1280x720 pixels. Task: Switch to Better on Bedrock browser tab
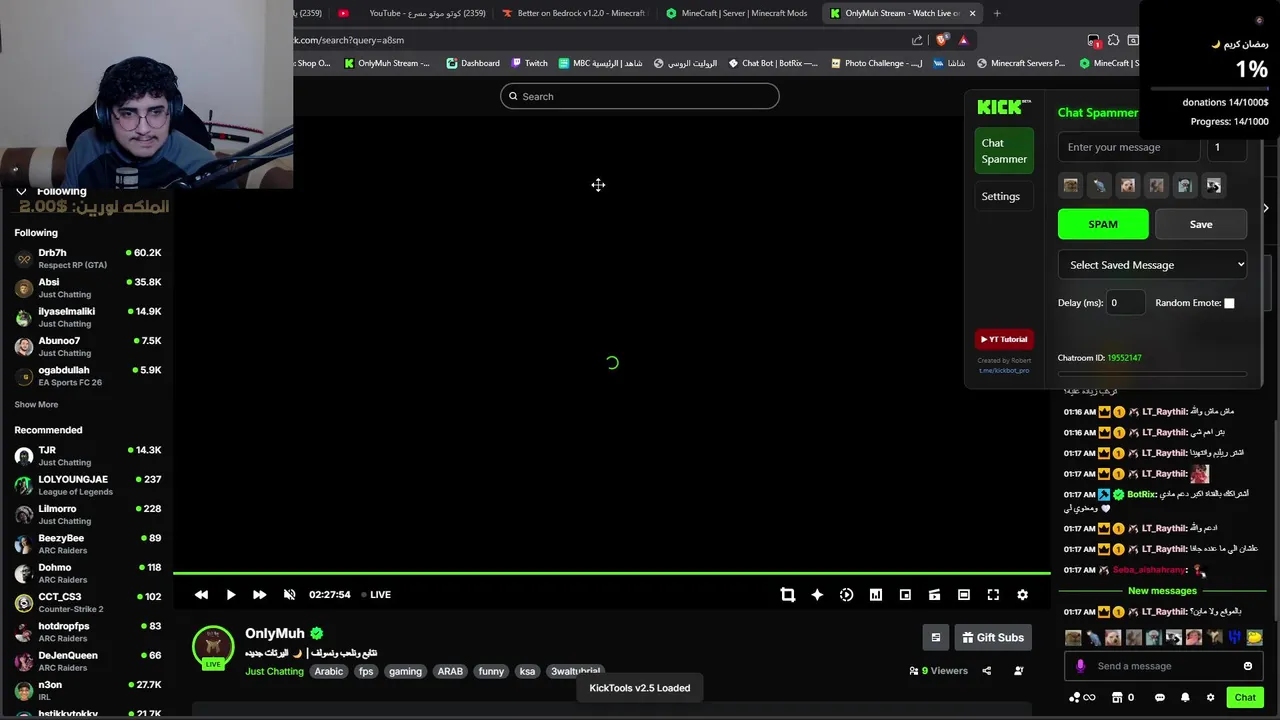575,13
